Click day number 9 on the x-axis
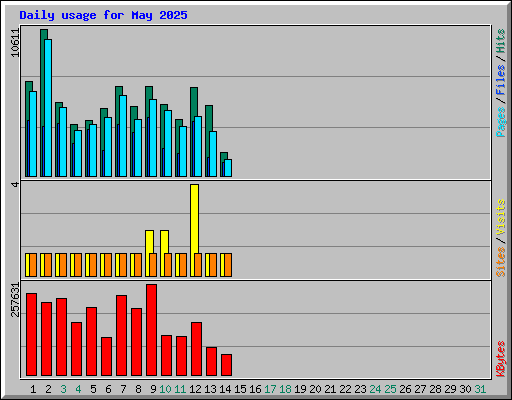The height and width of the screenshot is (400, 512). [153, 389]
